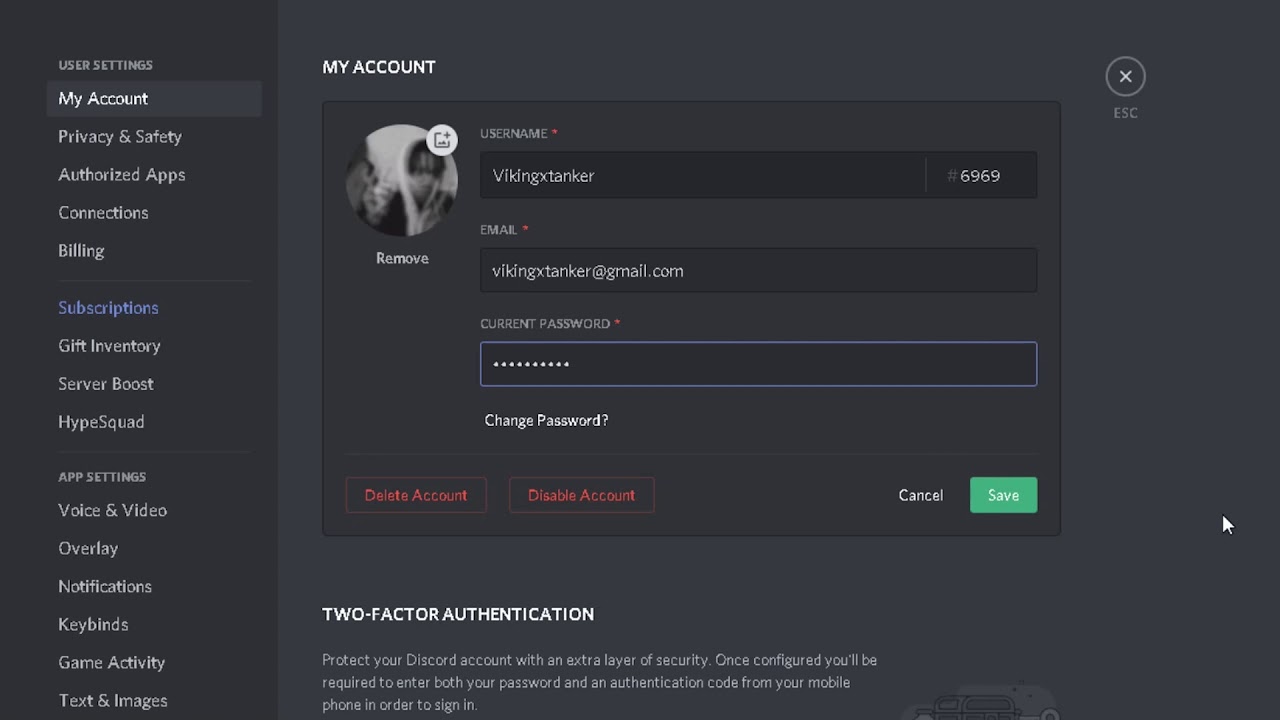1280x720 pixels.
Task: Close settings with the ESC X icon
Action: pyautogui.click(x=1125, y=76)
